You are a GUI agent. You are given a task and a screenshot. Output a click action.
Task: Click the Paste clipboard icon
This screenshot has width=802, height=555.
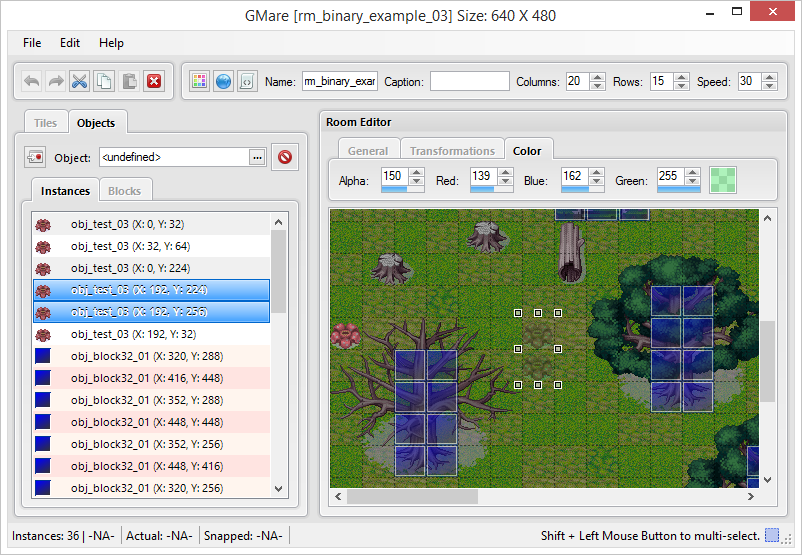(x=129, y=81)
